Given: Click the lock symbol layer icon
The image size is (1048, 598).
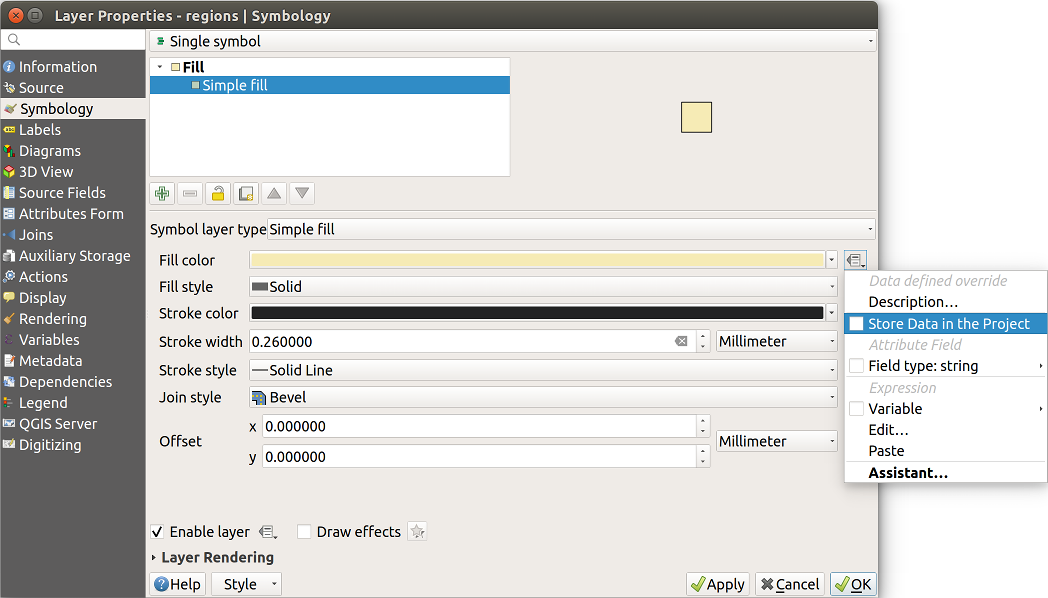Looking at the screenshot, I should pyautogui.click(x=218, y=193).
